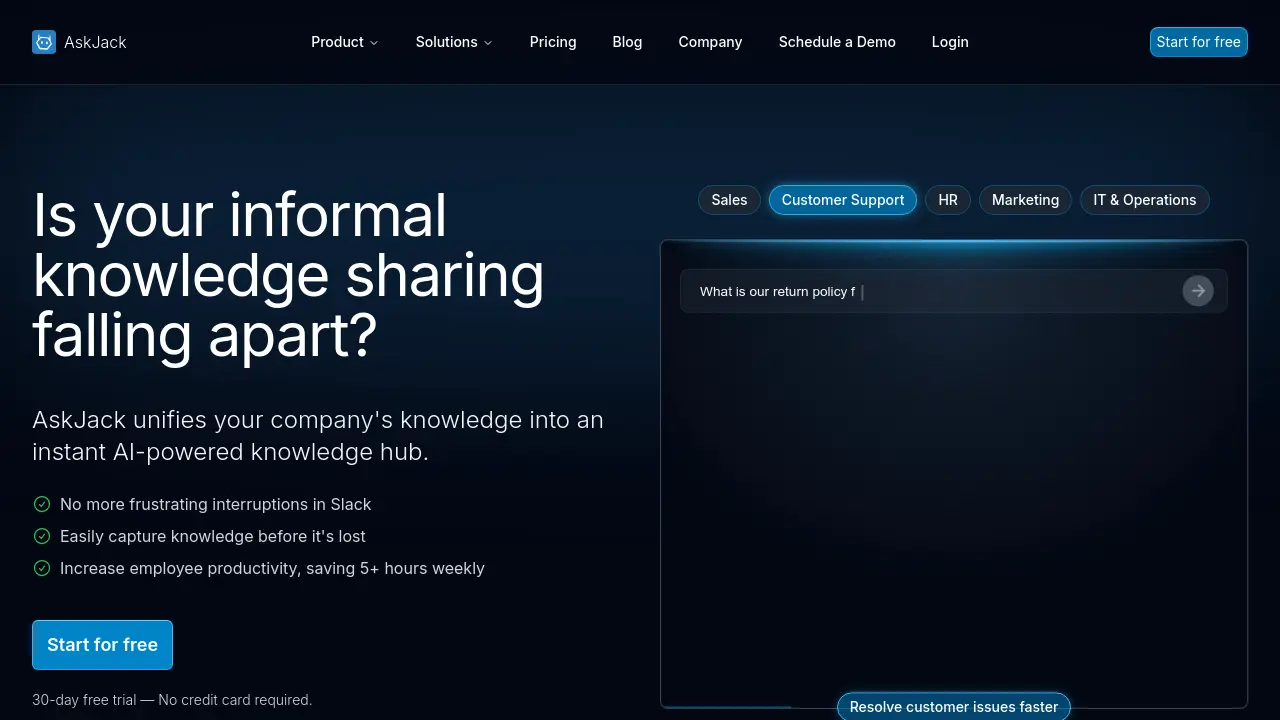Select the IT & Operations pill

tap(1144, 200)
